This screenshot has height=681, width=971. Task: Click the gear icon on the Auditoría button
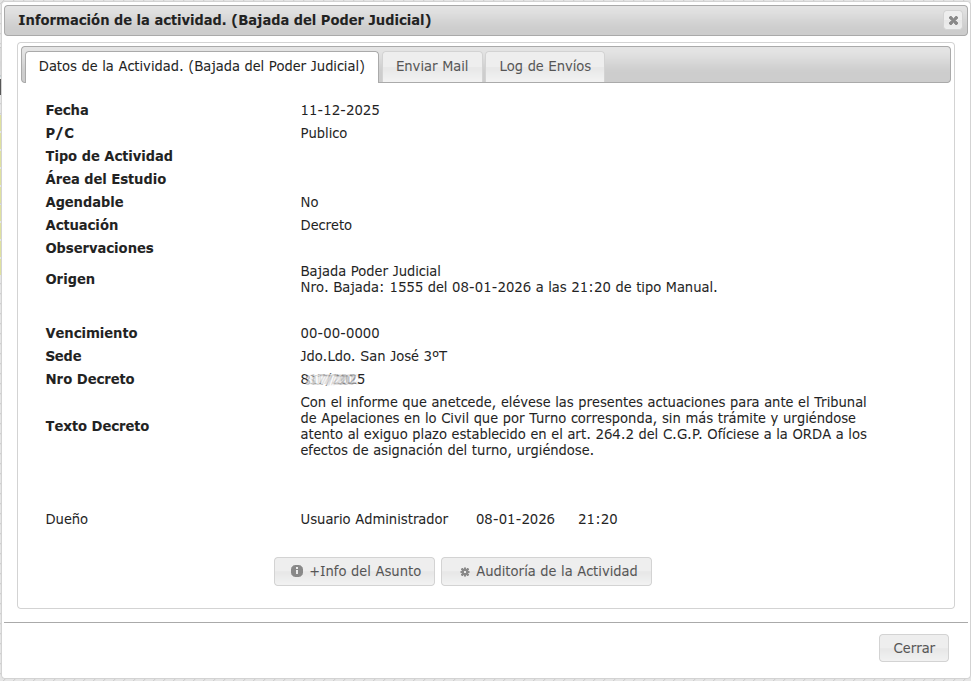pyautogui.click(x=464, y=572)
